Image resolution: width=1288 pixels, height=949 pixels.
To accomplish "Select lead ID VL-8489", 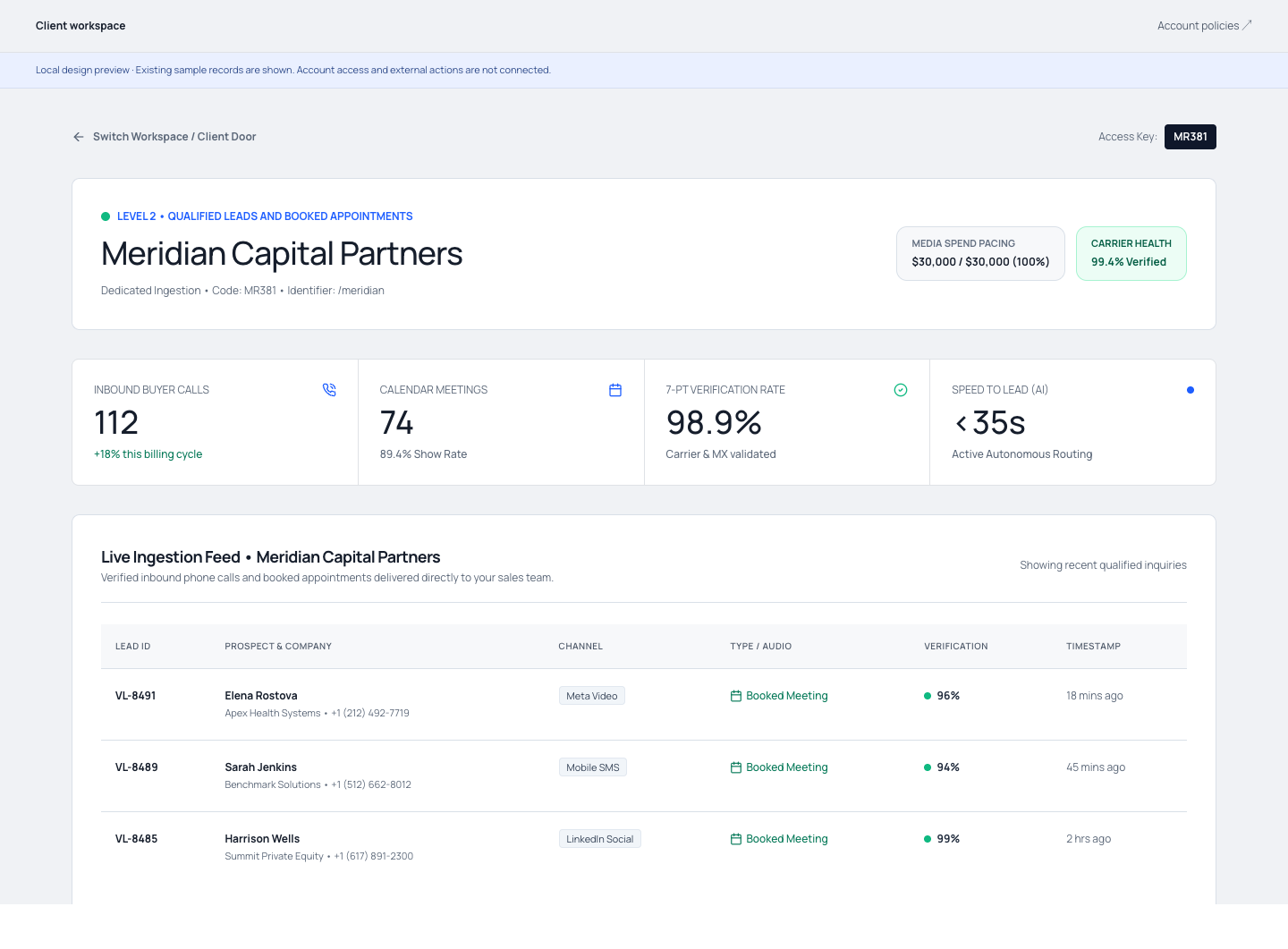I will 137,767.
